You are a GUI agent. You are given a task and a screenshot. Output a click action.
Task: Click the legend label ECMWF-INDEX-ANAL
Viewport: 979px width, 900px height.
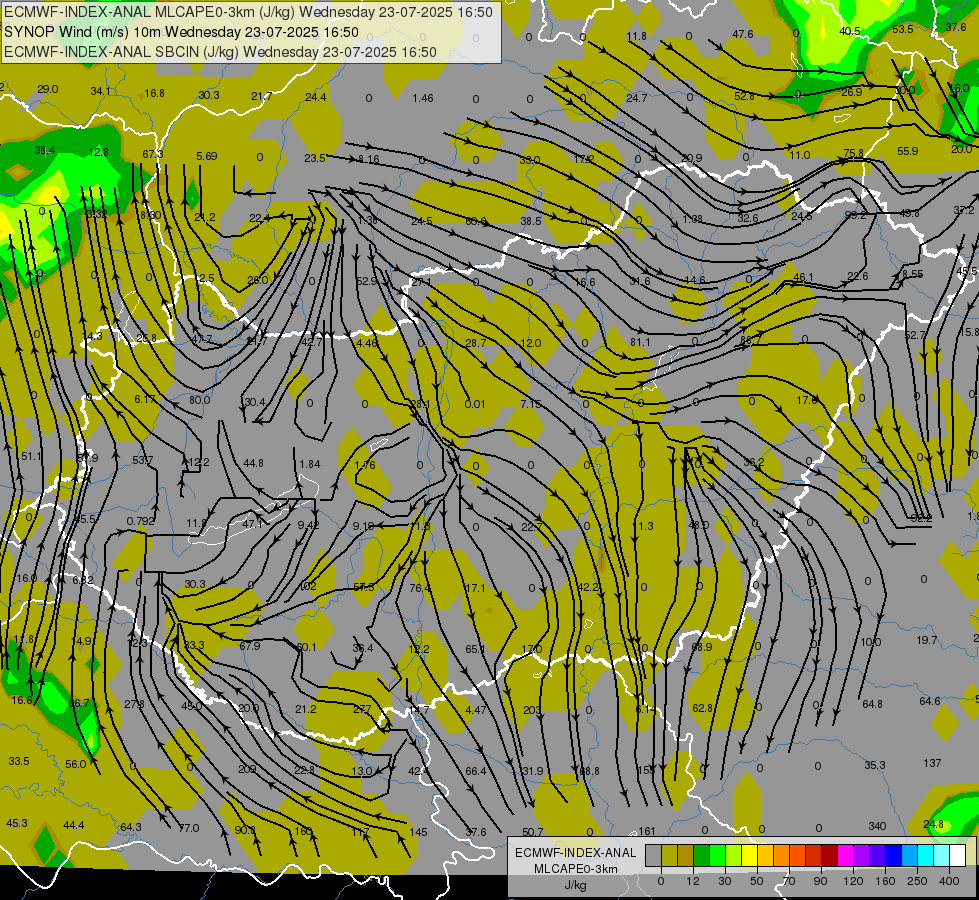coord(576,853)
